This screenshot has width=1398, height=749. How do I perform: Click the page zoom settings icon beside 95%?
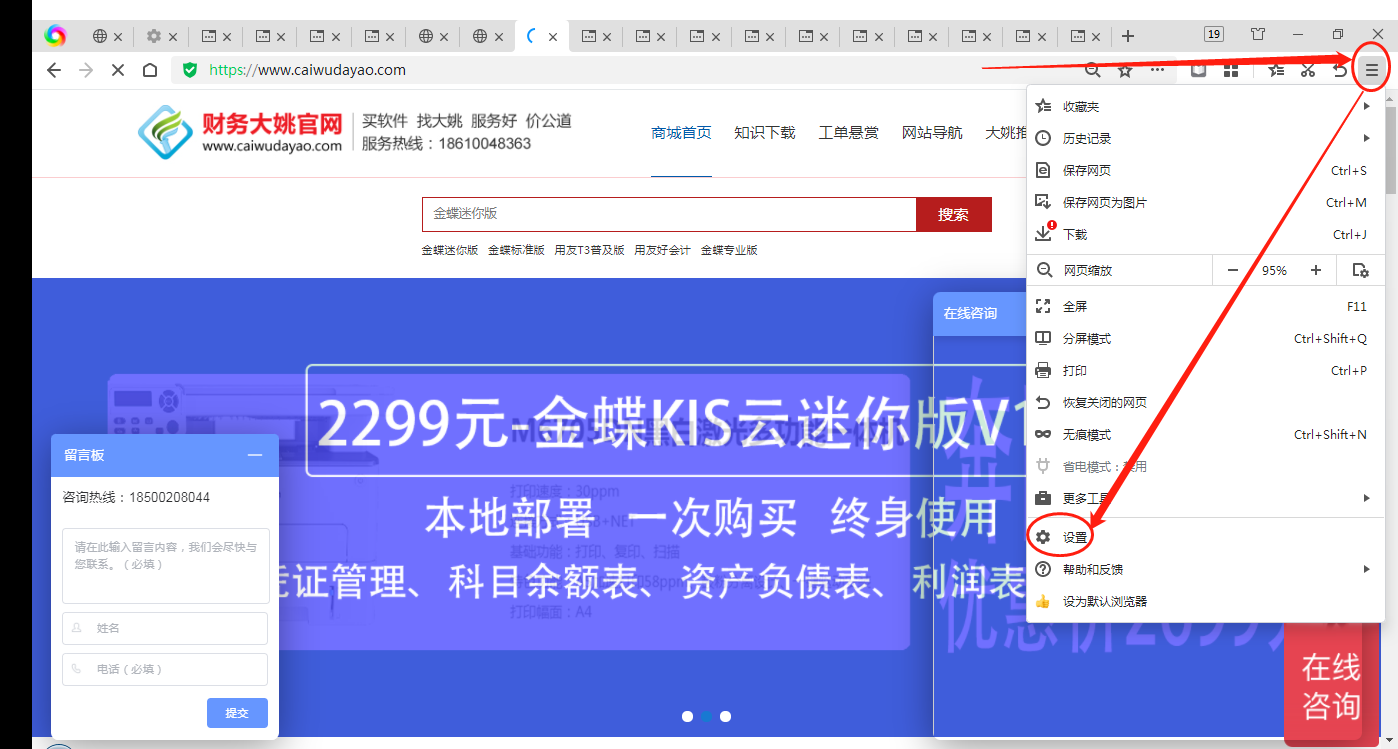pyautogui.click(x=1360, y=270)
